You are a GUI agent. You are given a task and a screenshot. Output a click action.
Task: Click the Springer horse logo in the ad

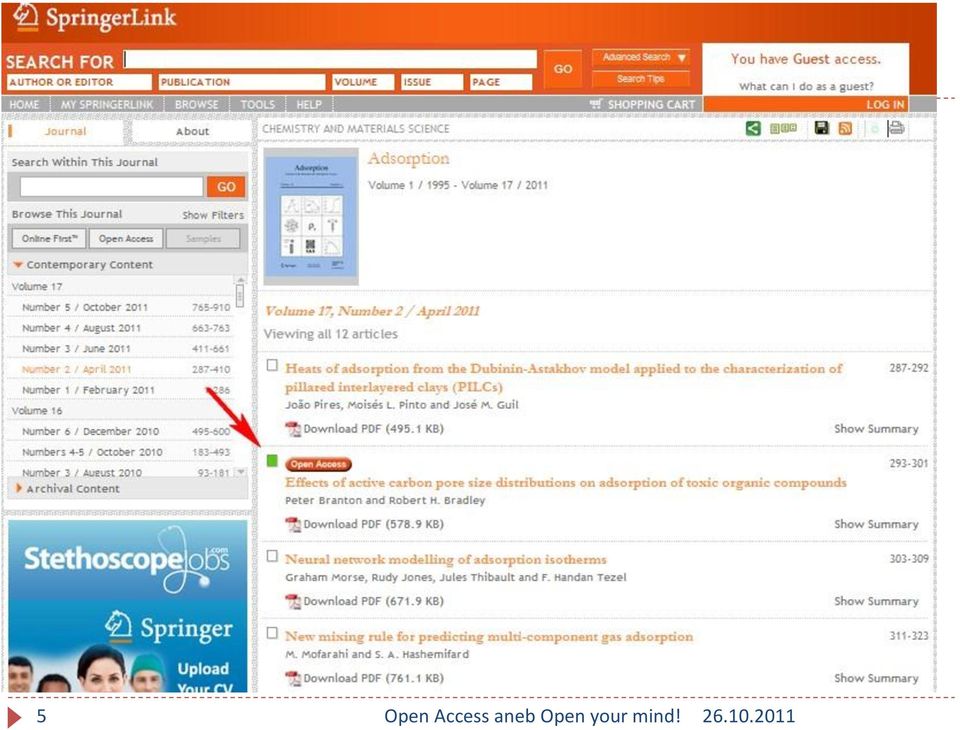pyautogui.click(x=118, y=626)
